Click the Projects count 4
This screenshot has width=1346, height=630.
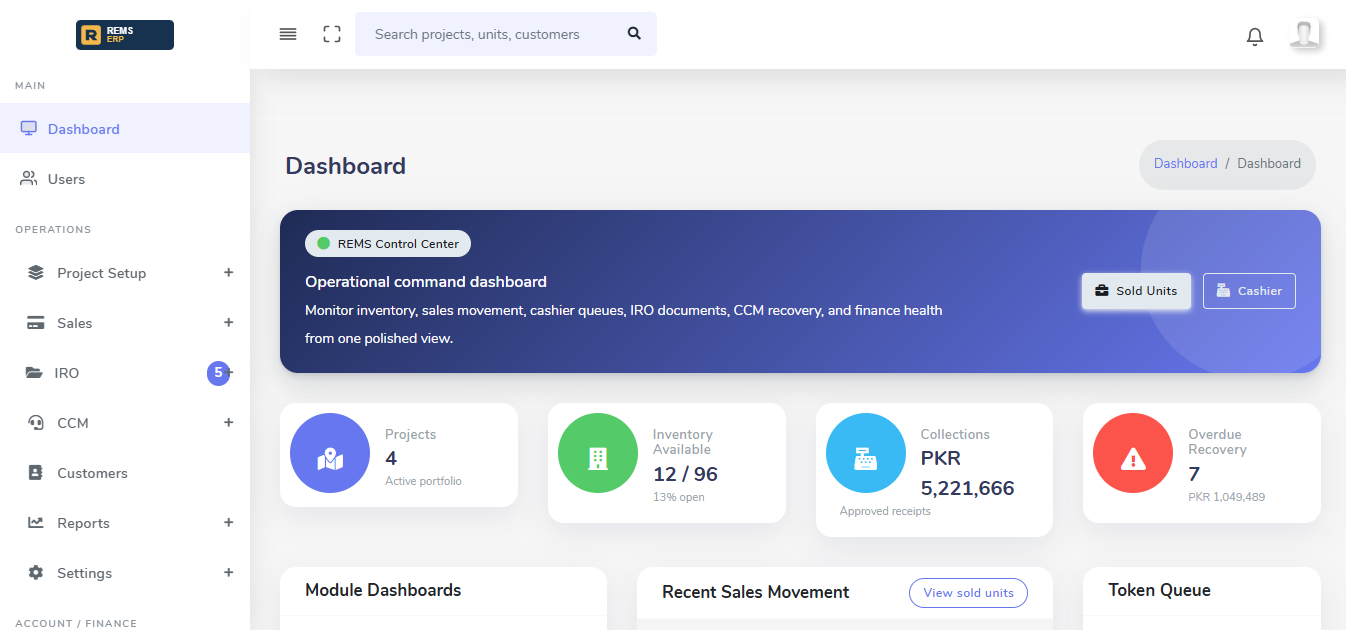click(x=391, y=459)
